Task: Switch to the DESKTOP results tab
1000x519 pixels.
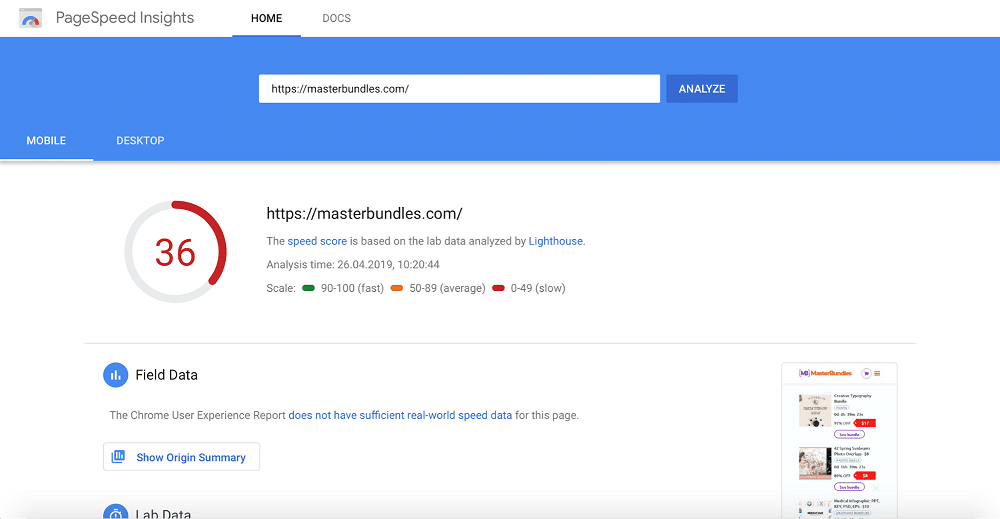Action: click(140, 140)
